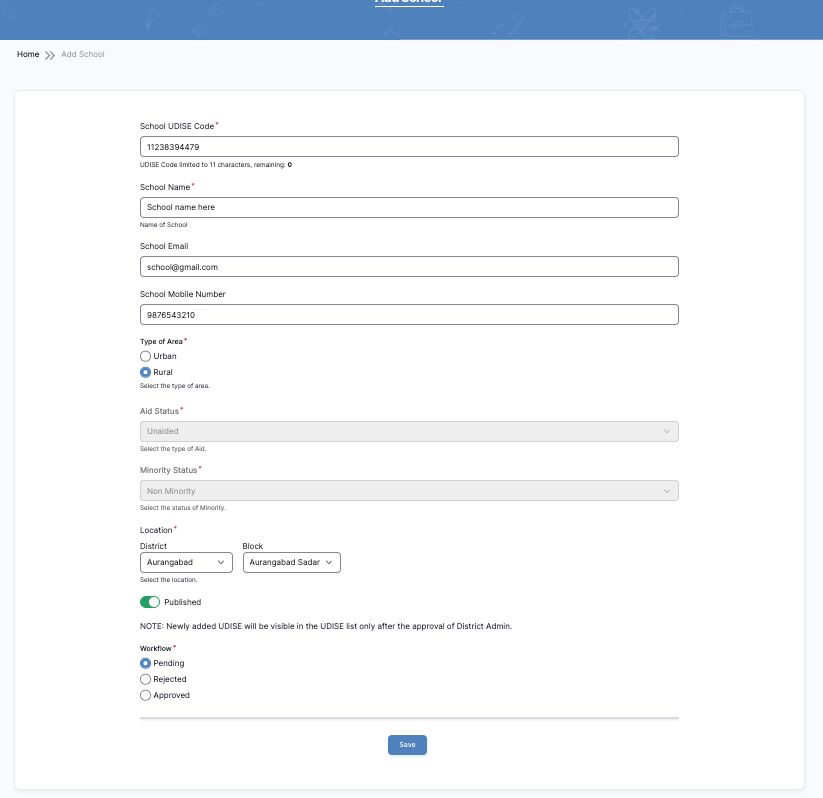Set workflow to Rejected
Viewport: 823px width, 798px height.
tap(146, 679)
